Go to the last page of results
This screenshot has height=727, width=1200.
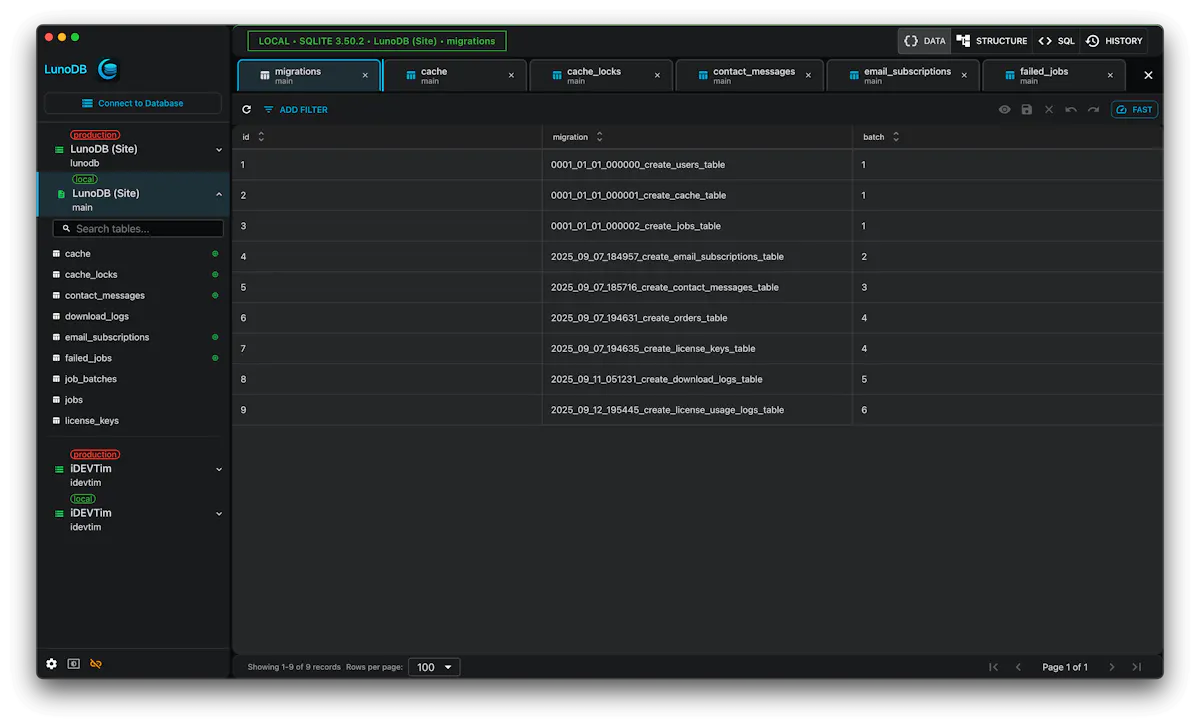coord(1137,667)
